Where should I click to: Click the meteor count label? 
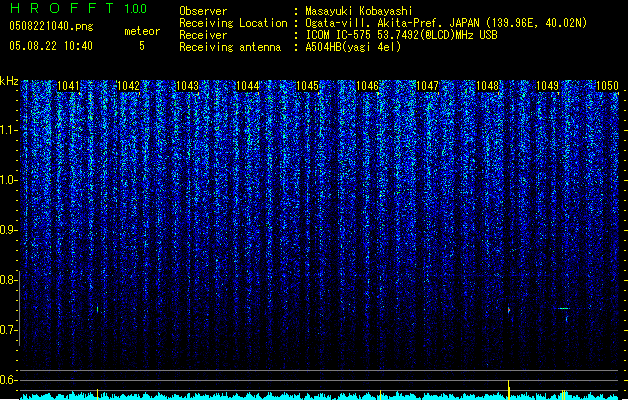pos(142,31)
